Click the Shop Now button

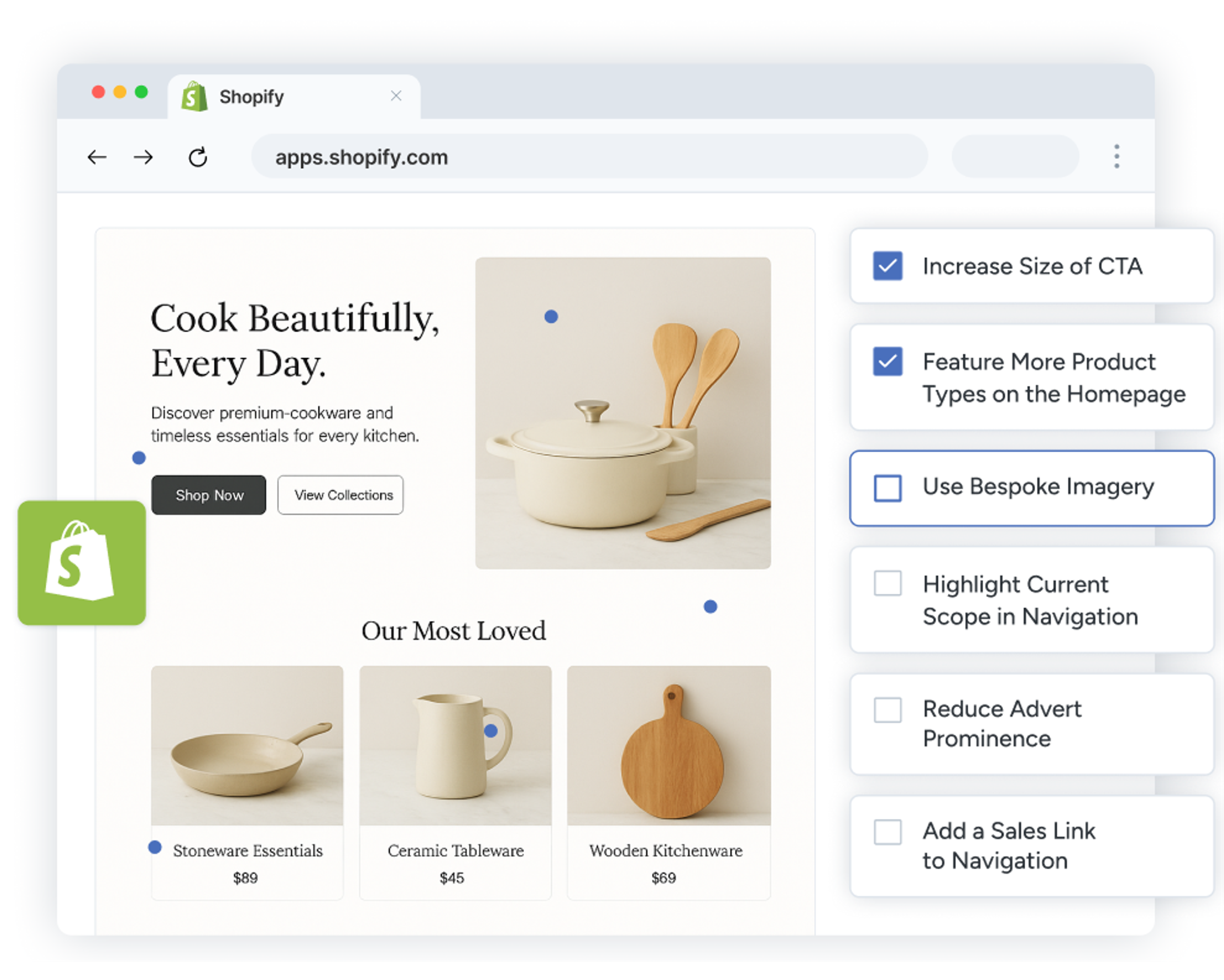pyautogui.click(x=209, y=495)
